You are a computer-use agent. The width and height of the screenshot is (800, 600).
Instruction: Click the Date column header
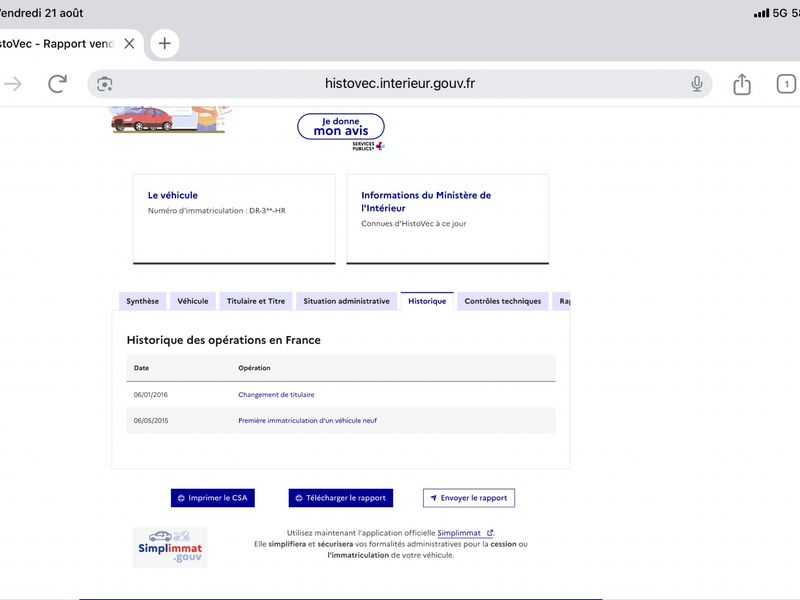tap(141, 368)
